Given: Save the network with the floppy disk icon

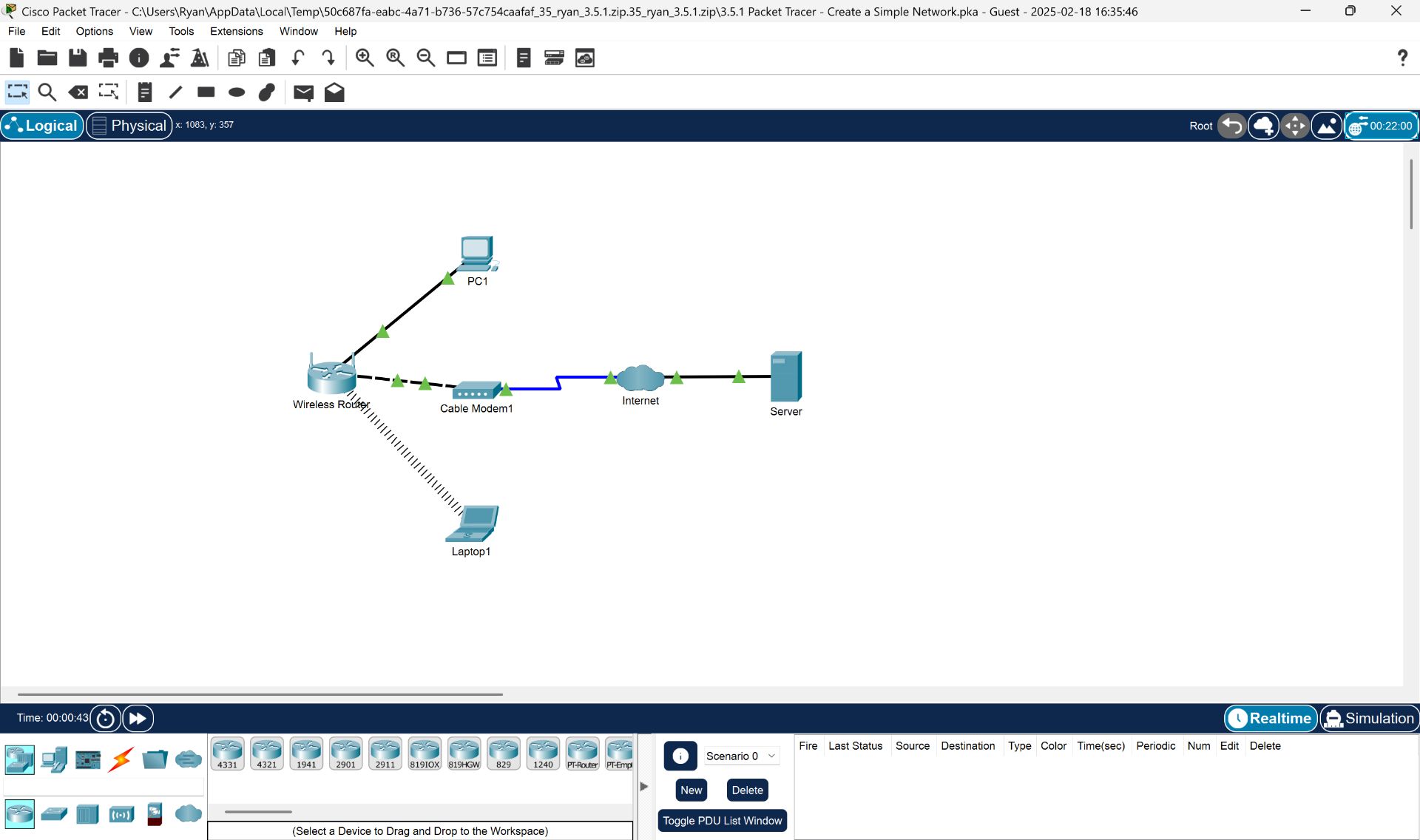Looking at the screenshot, I should pos(78,58).
